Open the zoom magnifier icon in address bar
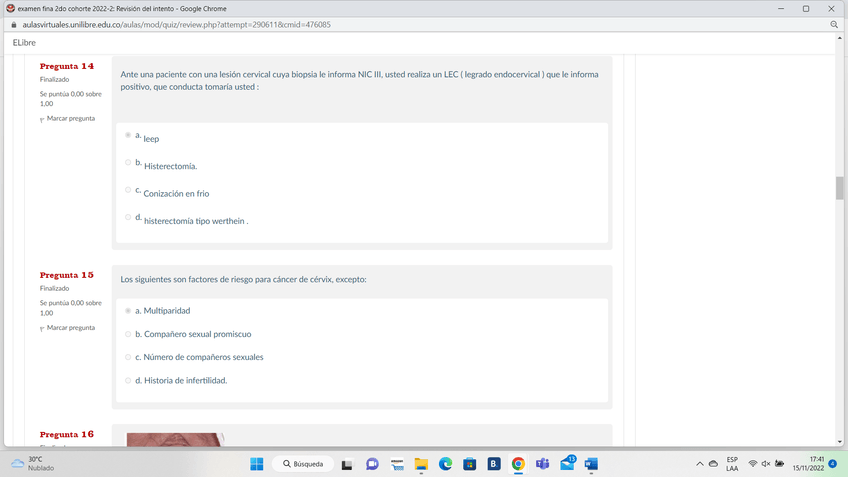848x477 pixels. [834, 25]
